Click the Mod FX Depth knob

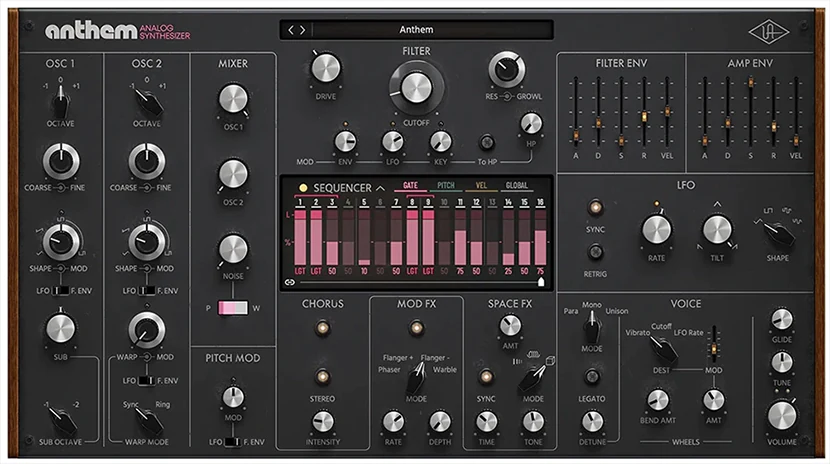pyautogui.click(x=439, y=422)
